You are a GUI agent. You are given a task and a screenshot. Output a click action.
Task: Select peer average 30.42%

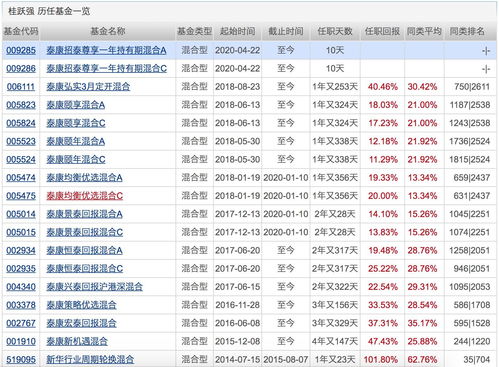click(422, 87)
